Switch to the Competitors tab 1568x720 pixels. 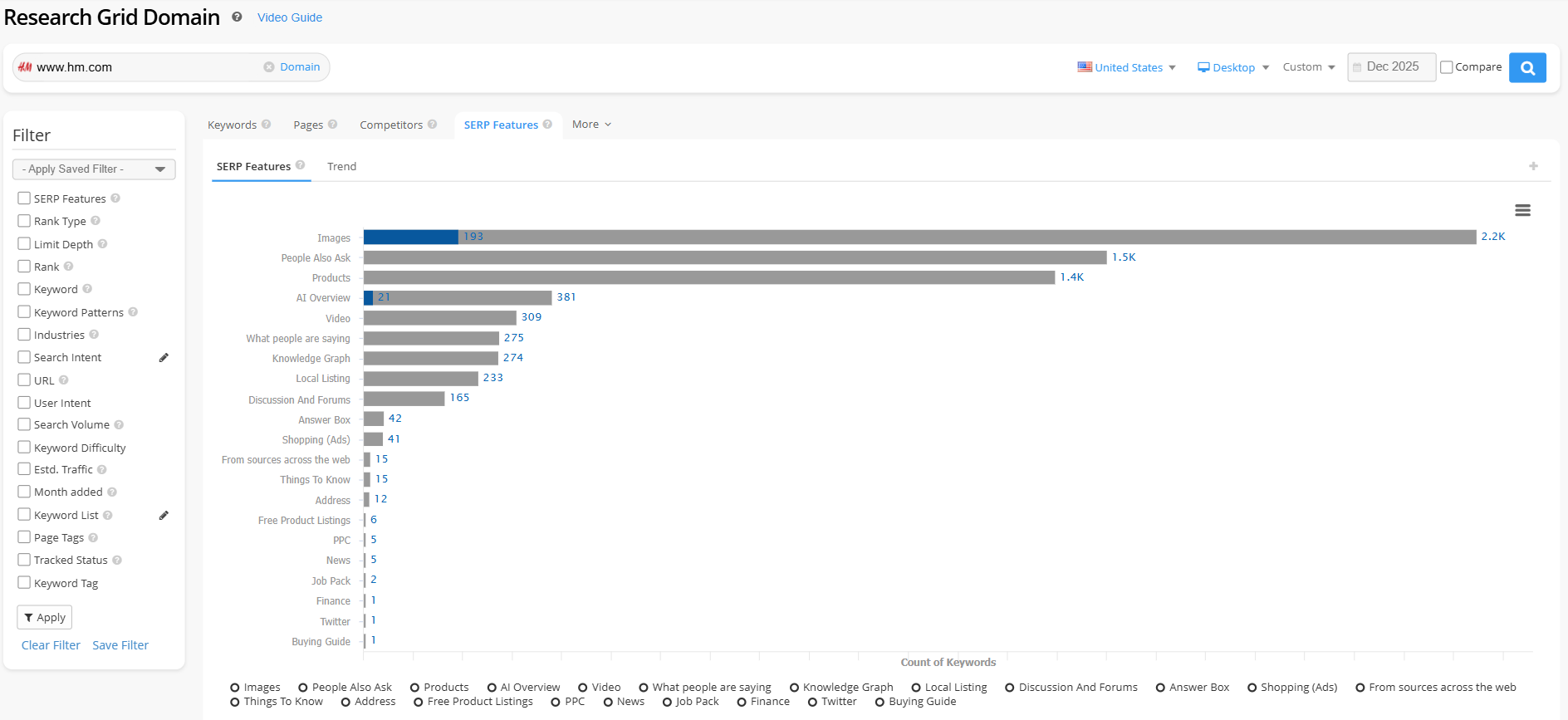391,125
